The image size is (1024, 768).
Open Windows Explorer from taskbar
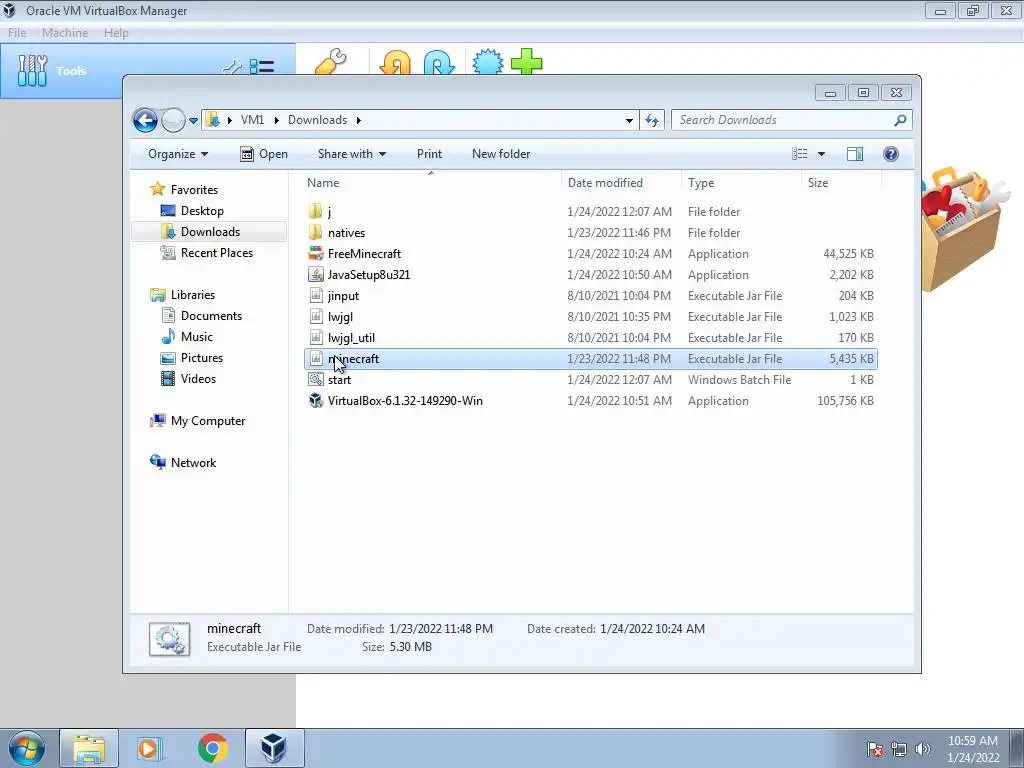pyautogui.click(x=89, y=748)
